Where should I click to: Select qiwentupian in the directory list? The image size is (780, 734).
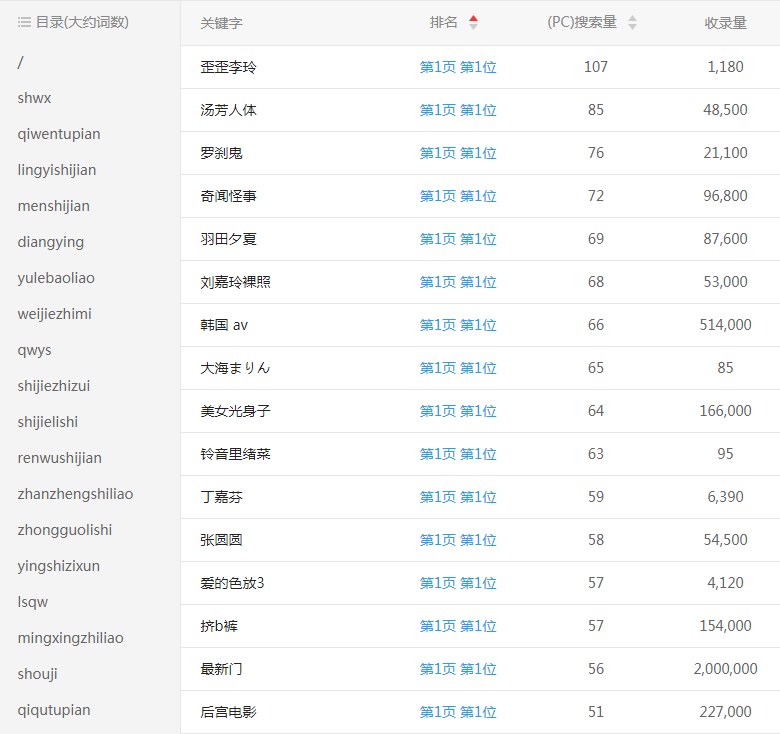[x=59, y=134]
